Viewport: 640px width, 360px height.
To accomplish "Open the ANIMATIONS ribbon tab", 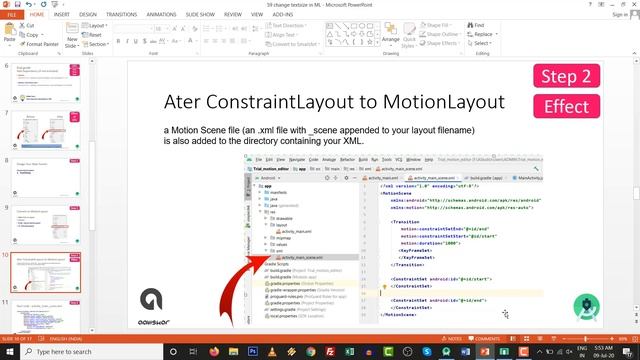I will coord(161,15).
